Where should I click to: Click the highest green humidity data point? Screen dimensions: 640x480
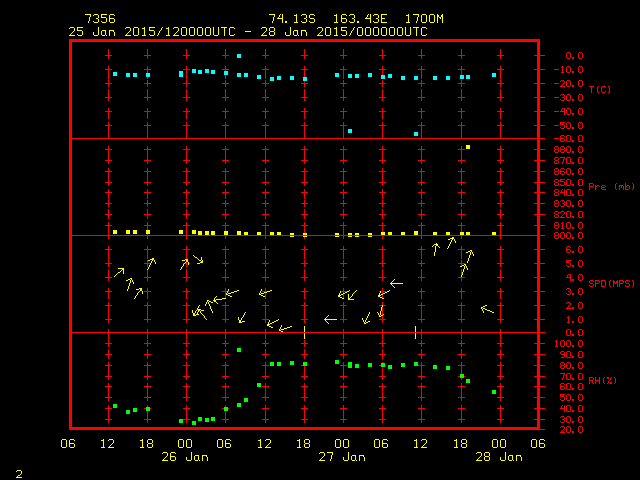[x=239, y=350]
